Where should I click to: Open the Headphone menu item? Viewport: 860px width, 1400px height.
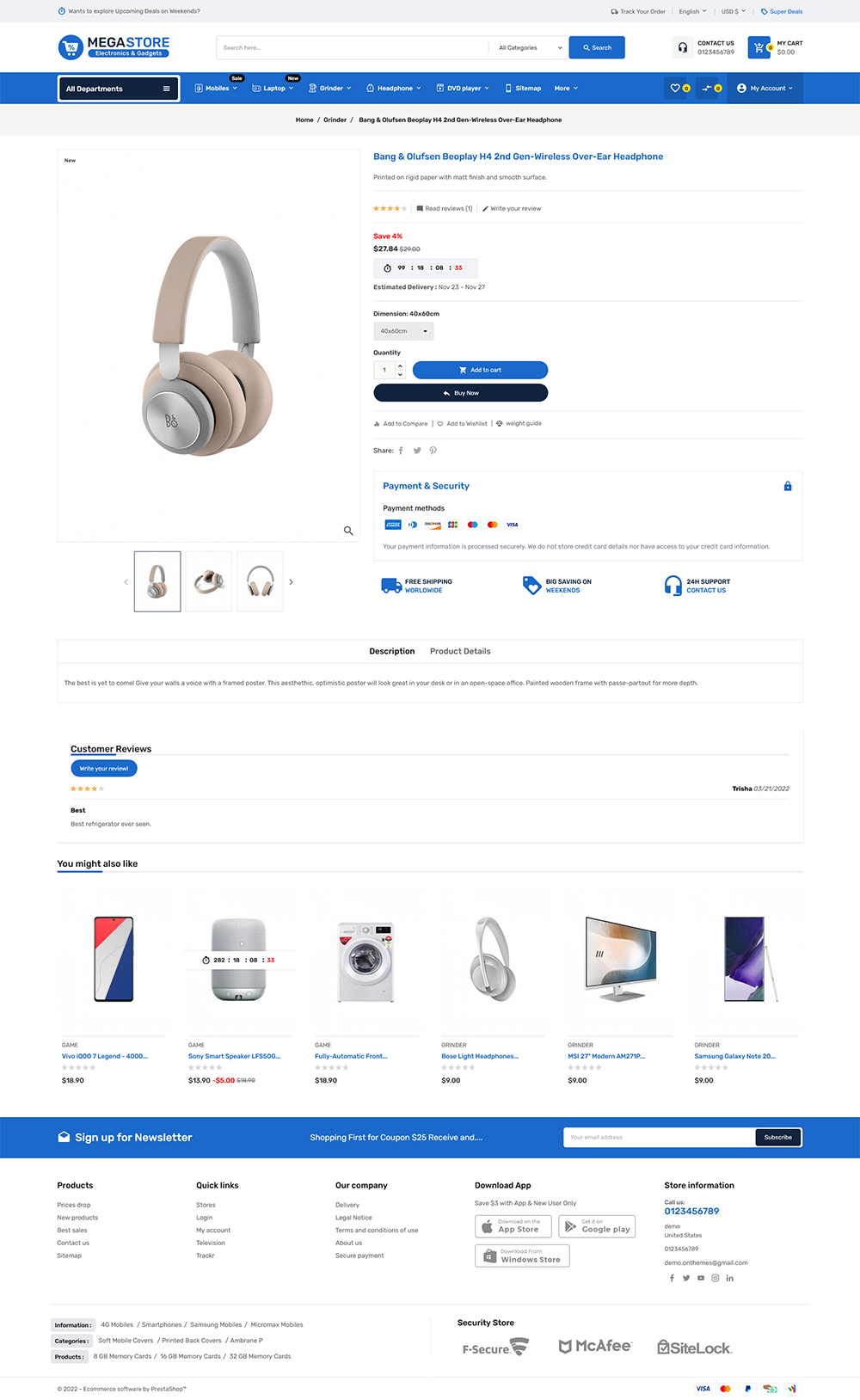pyautogui.click(x=394, y=88)
